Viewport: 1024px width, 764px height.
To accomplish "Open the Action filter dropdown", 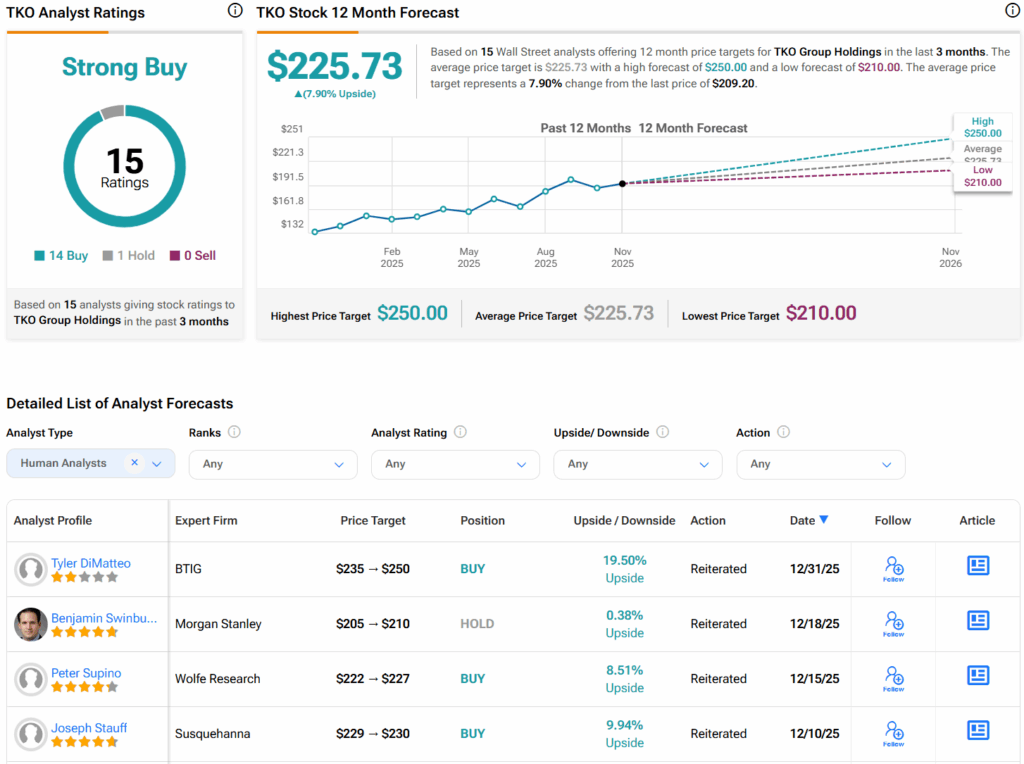I will 820,464.
